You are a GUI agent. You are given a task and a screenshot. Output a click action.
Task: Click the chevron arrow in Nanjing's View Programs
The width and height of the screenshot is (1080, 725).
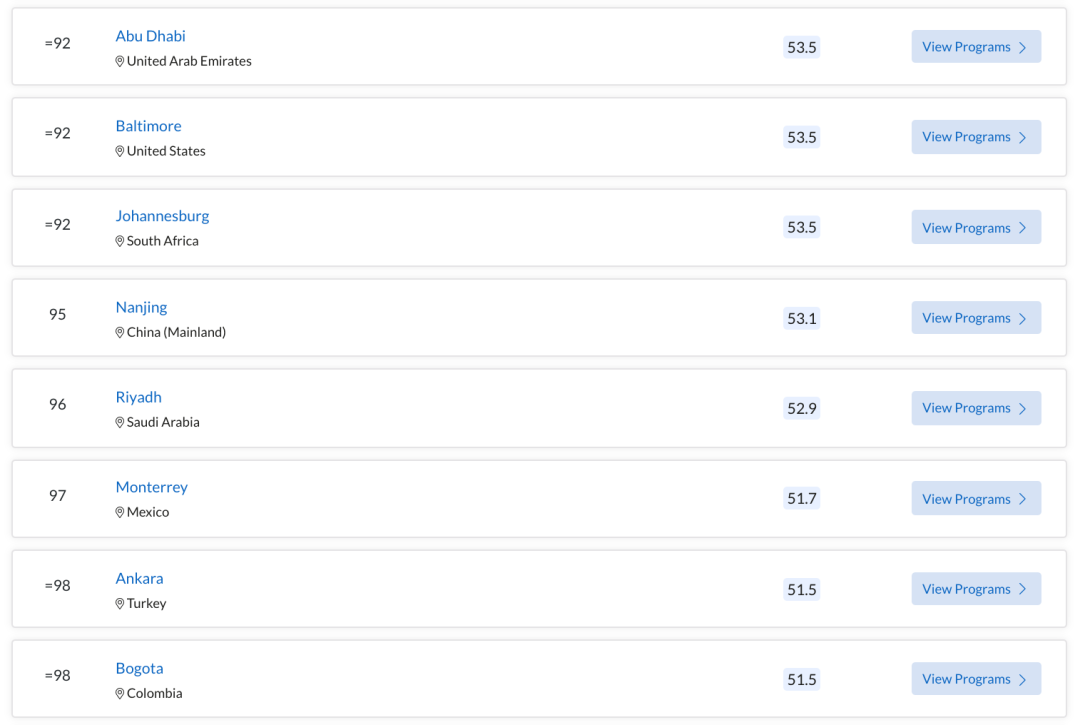(1023, 319)
